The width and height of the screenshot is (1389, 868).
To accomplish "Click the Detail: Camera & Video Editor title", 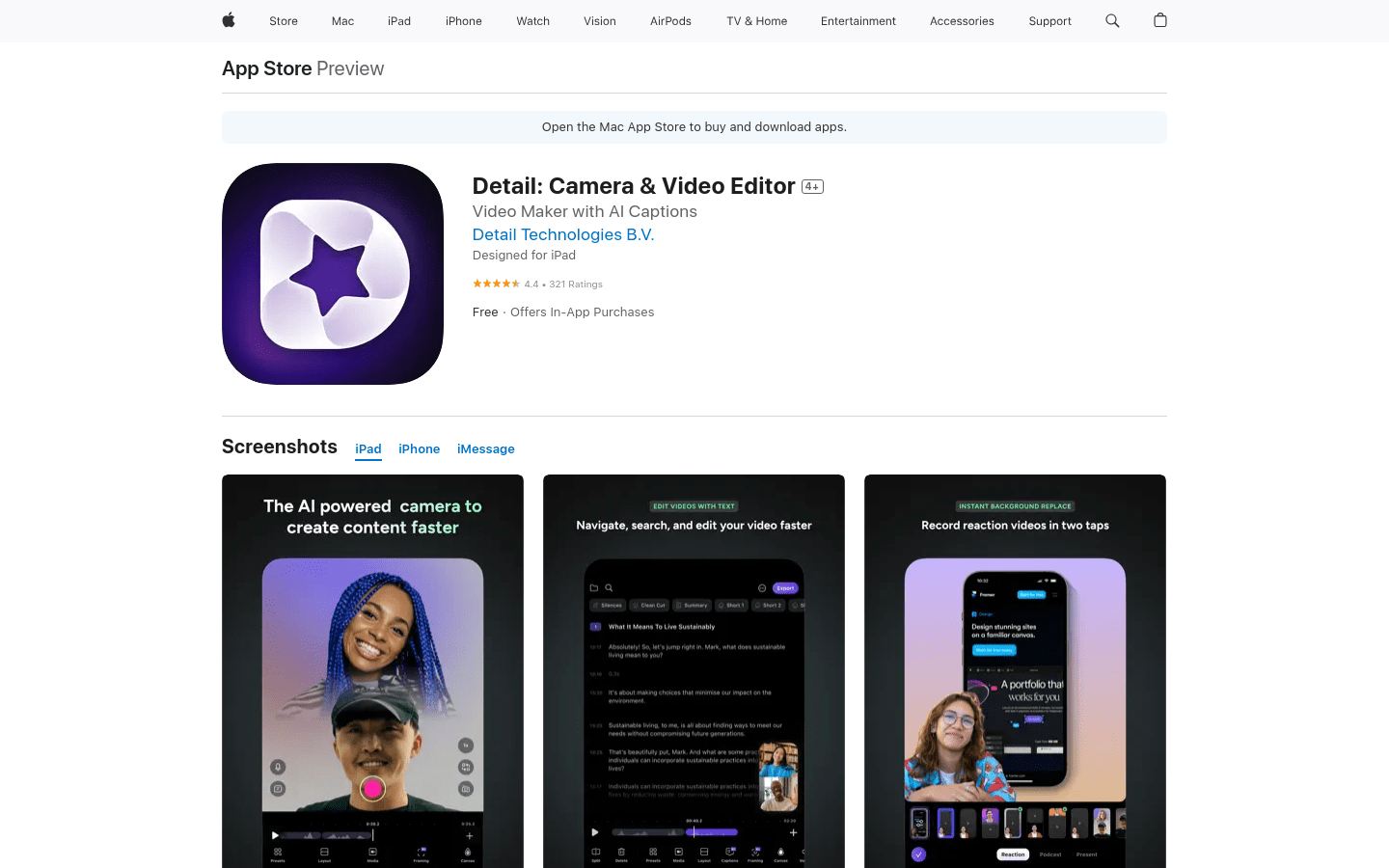I will point(634,186).
